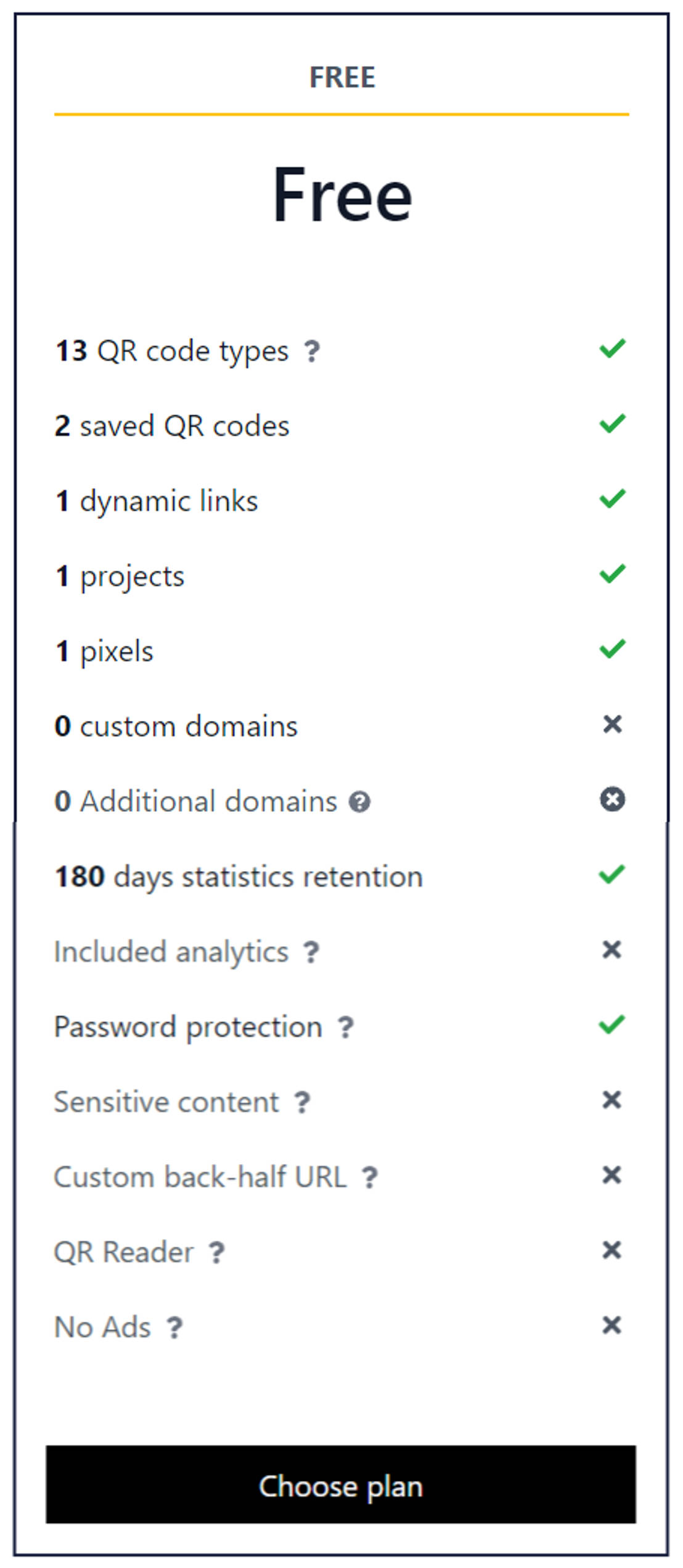Image resolution: width=683 pixels, height=1568 pixels.
Task: Click Password protection help question mark
Action: tap(346, 1027)
